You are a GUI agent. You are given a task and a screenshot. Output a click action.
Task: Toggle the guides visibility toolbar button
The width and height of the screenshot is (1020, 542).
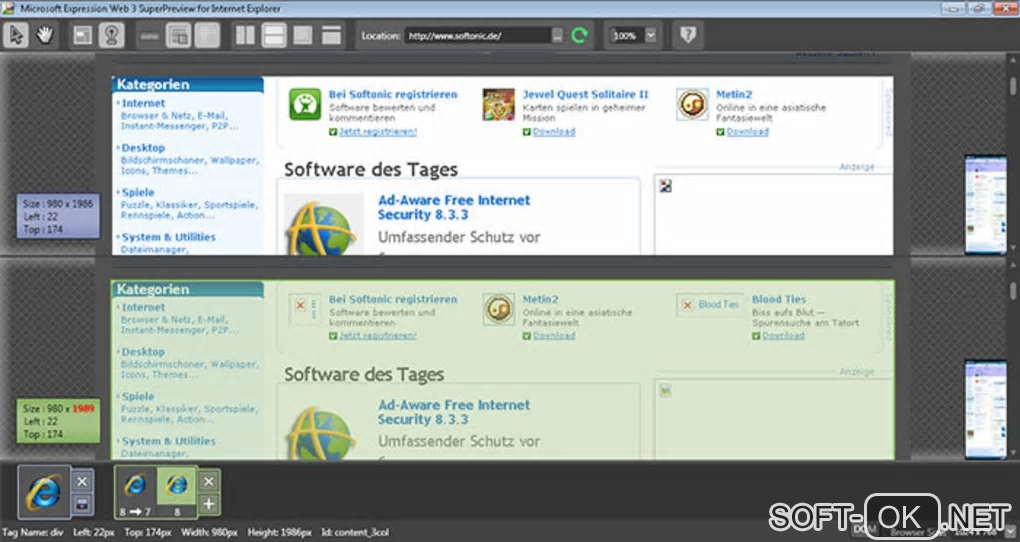(x=208, y=35)
